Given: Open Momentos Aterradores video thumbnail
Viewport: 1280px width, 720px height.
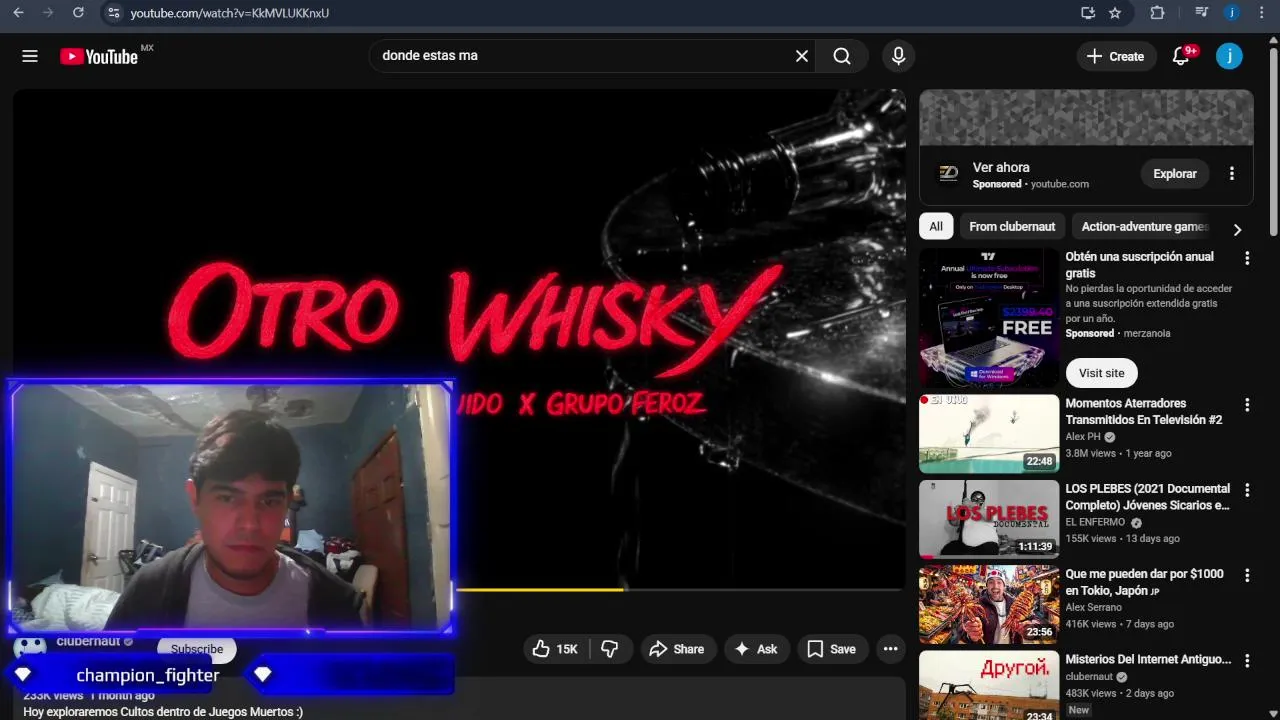Looking at the screenshot, I should 989,433.
